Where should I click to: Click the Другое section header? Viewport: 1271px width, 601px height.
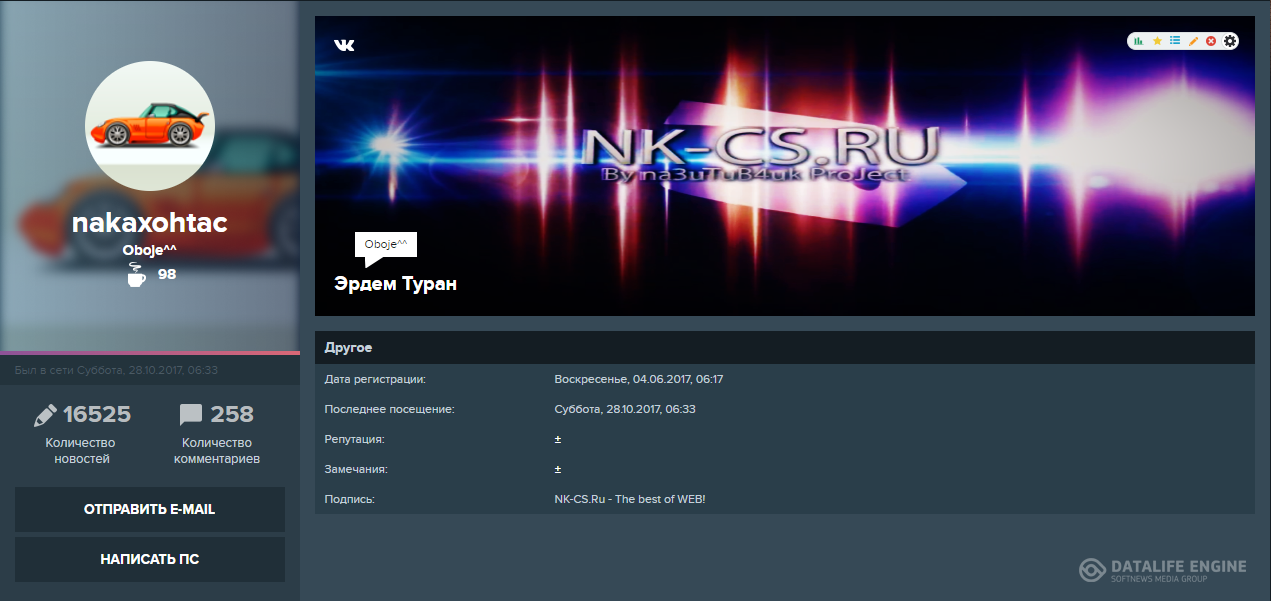tap(785, 348)
